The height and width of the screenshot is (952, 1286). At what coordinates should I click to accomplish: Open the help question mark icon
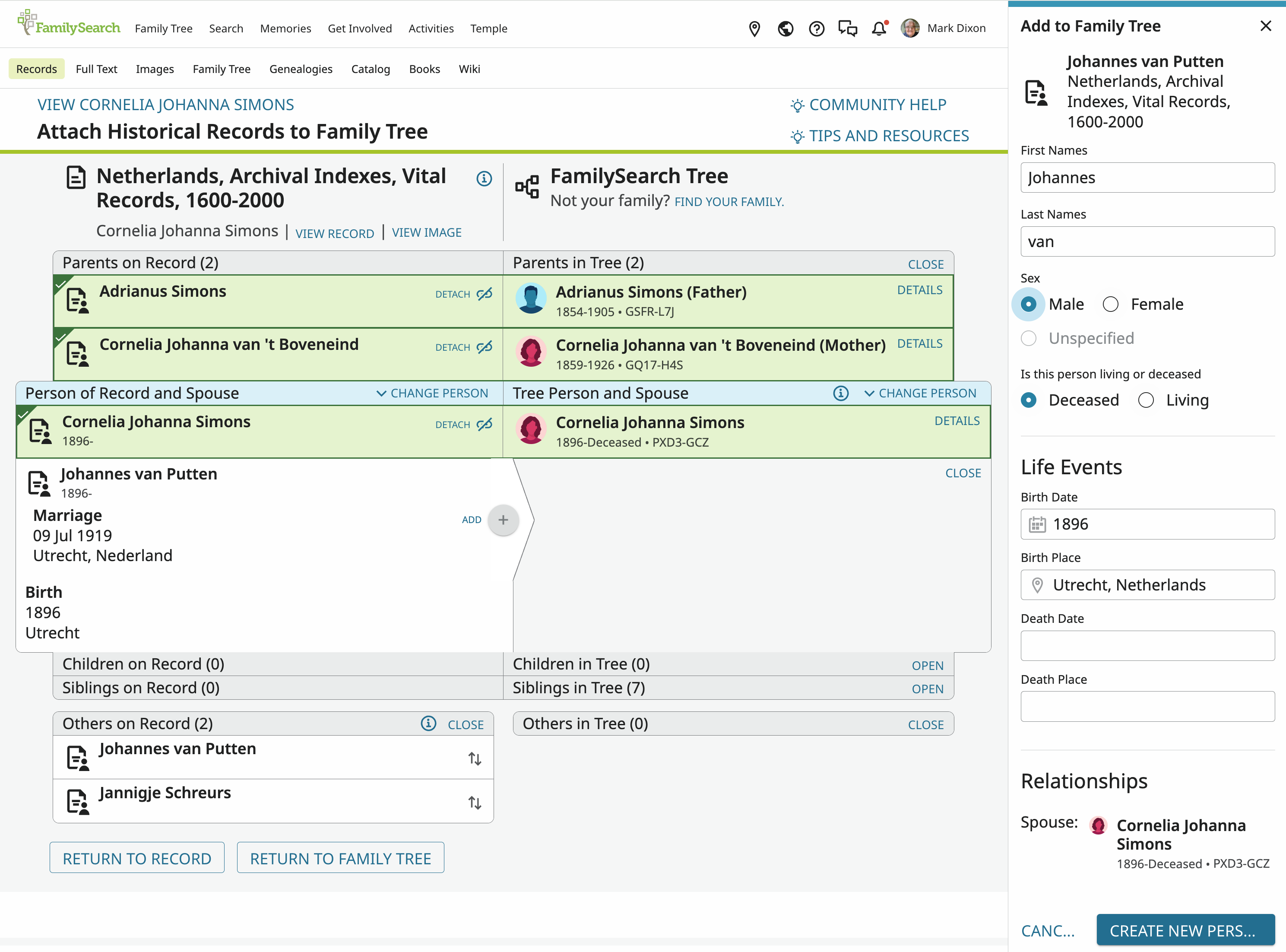tap(817, 28)
